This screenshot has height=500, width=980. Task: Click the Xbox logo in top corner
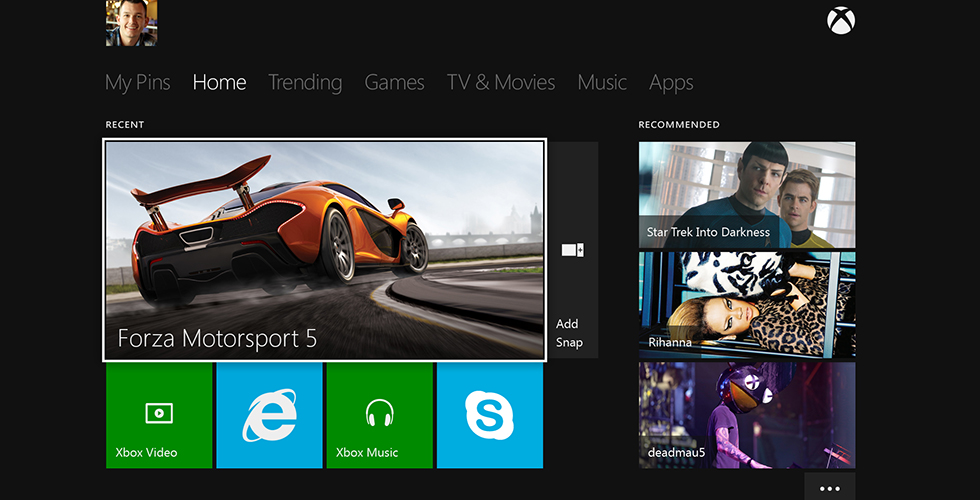pyautogui.click(x=841, y=21)
